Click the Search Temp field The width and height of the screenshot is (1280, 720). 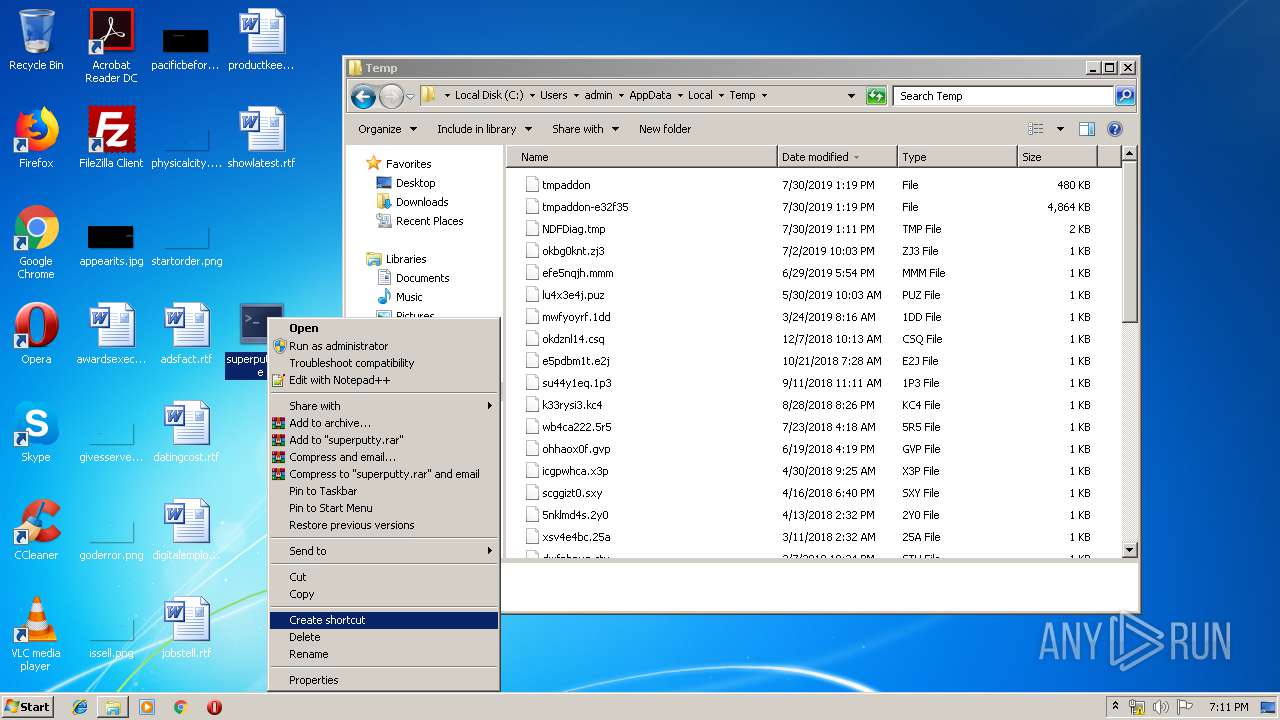point(1003,96)
